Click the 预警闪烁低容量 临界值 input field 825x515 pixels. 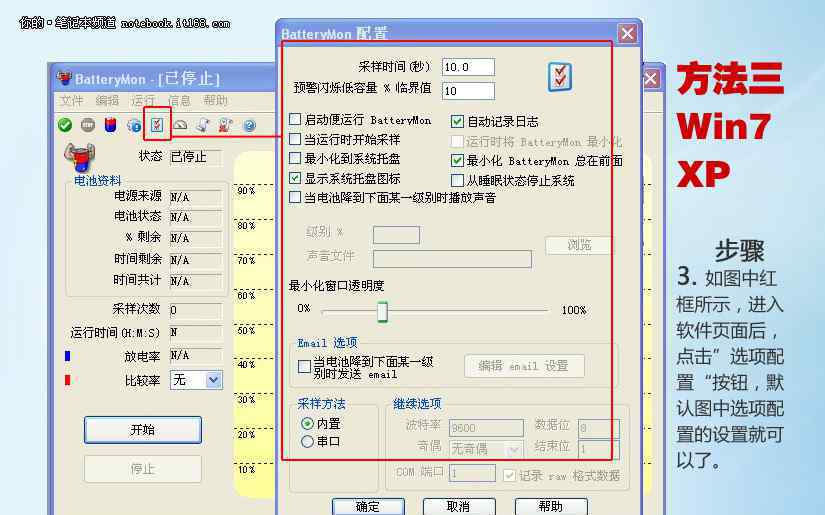tap(468, 90)
